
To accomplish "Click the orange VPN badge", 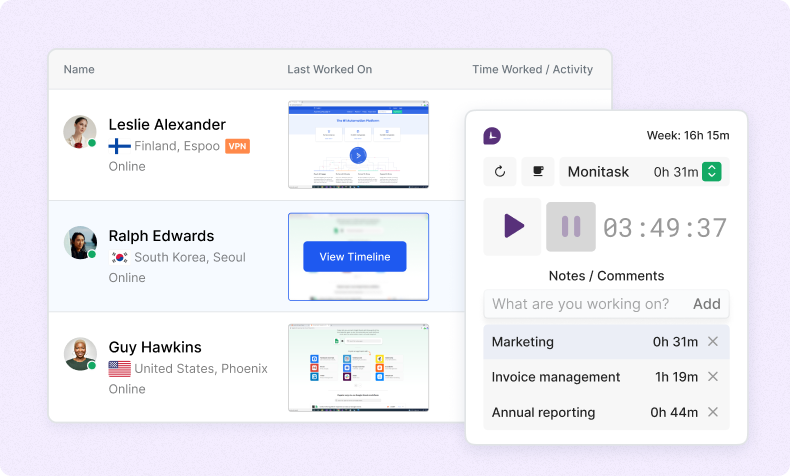I will pos(237,146).
